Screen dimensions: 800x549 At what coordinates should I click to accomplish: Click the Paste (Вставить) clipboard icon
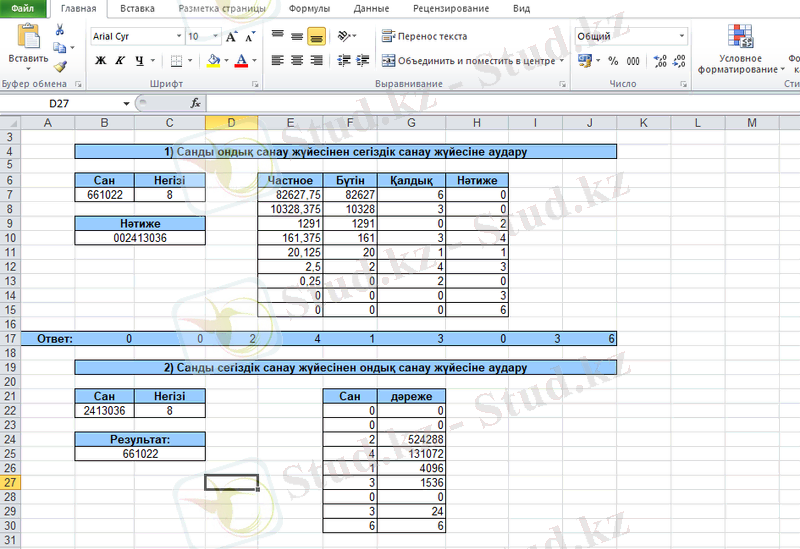(29, 40)
